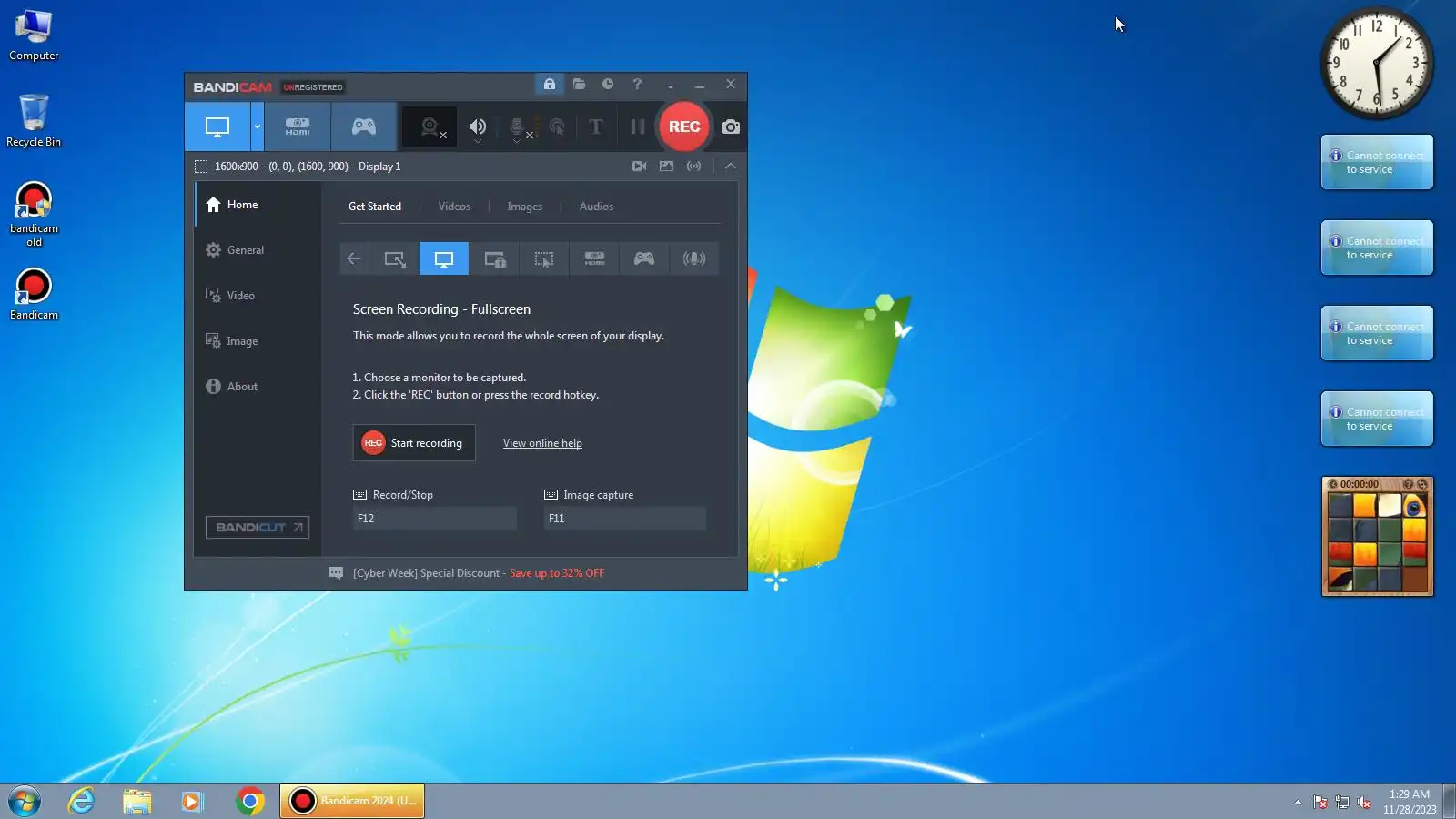Select the Screen Recording mode monitor button
The image size is (1456, 819).
coord(217,126)
